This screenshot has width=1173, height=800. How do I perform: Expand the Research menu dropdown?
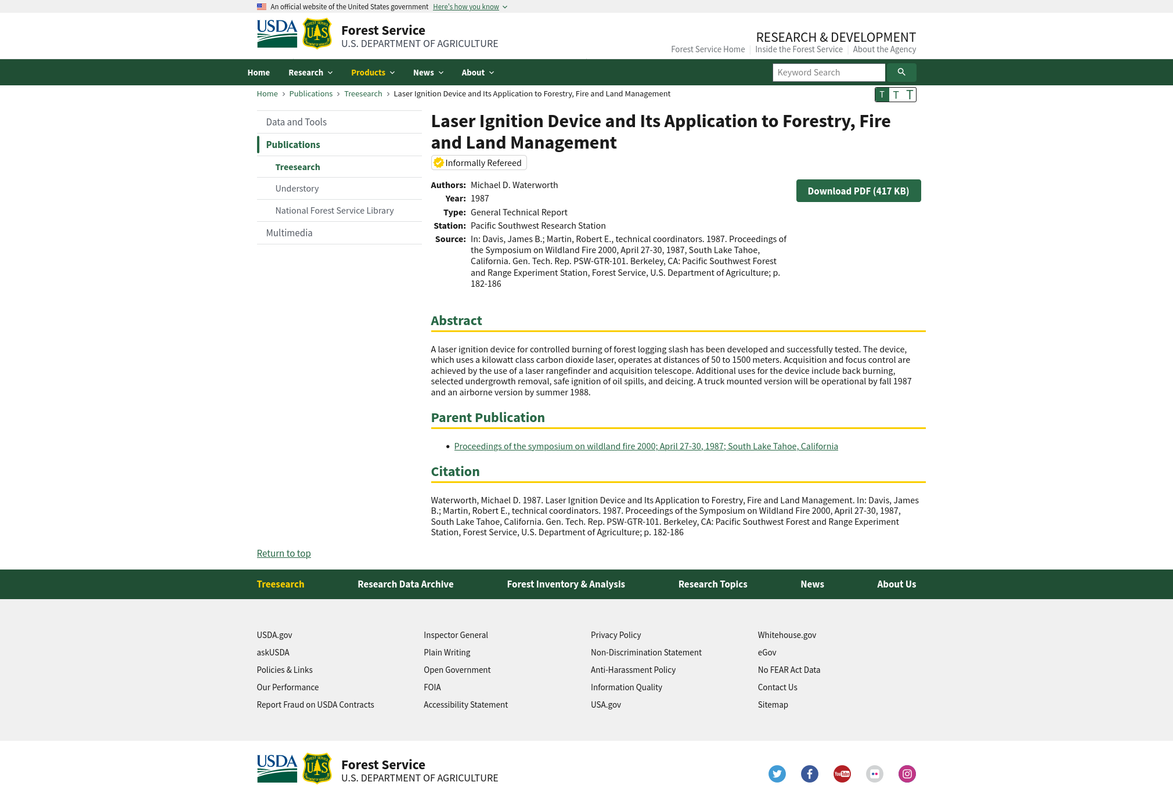point(310,73)
